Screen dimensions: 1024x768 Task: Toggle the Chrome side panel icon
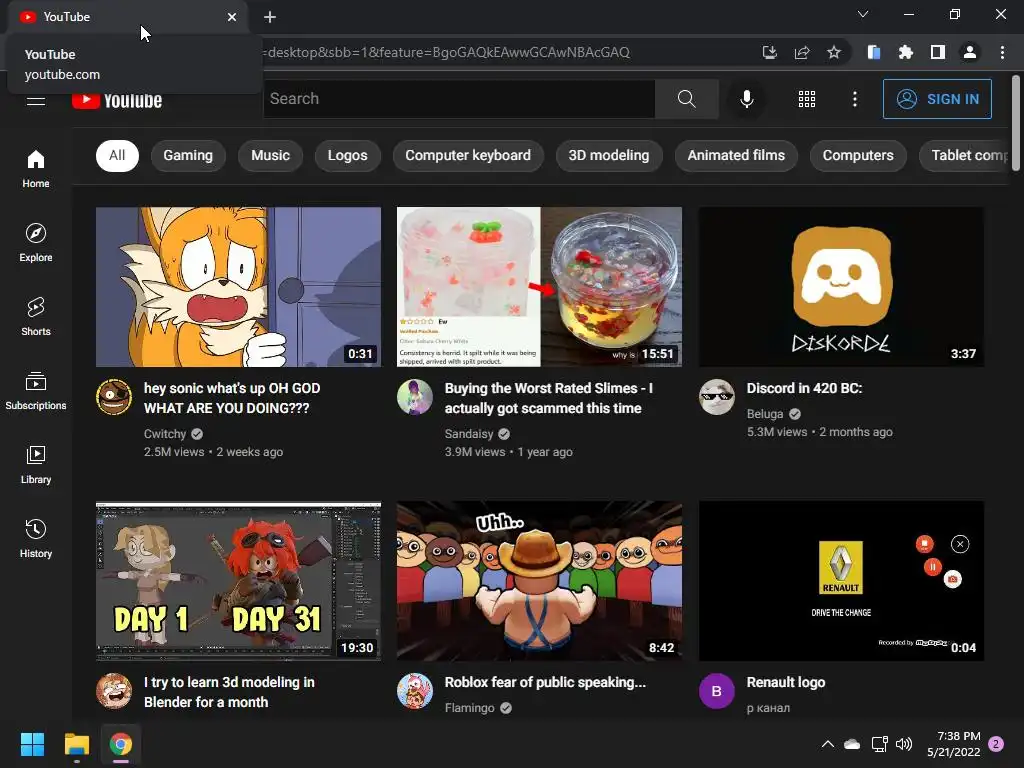(938, 52)
